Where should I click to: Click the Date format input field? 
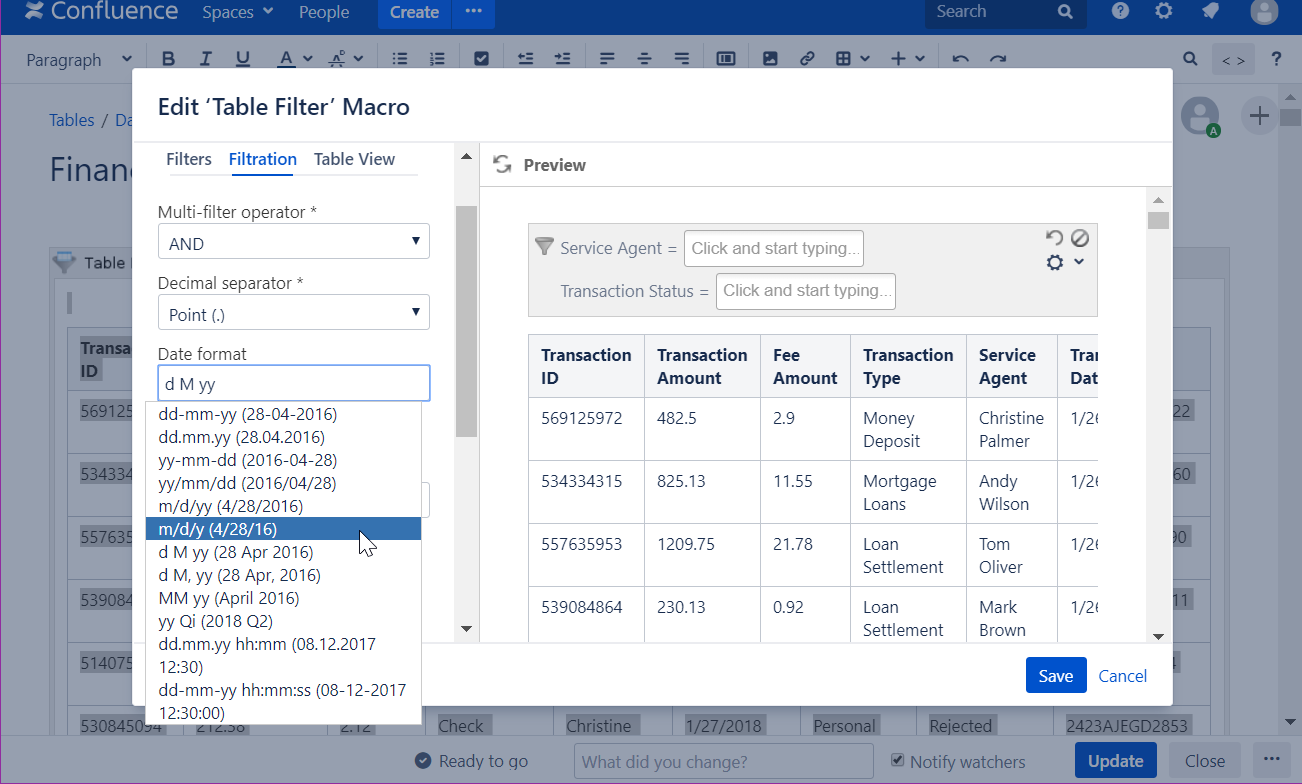(x=293, y=384)
